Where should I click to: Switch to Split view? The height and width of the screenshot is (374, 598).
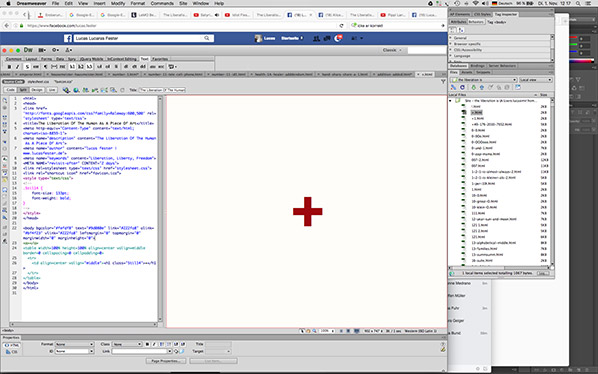pos(23,90)
